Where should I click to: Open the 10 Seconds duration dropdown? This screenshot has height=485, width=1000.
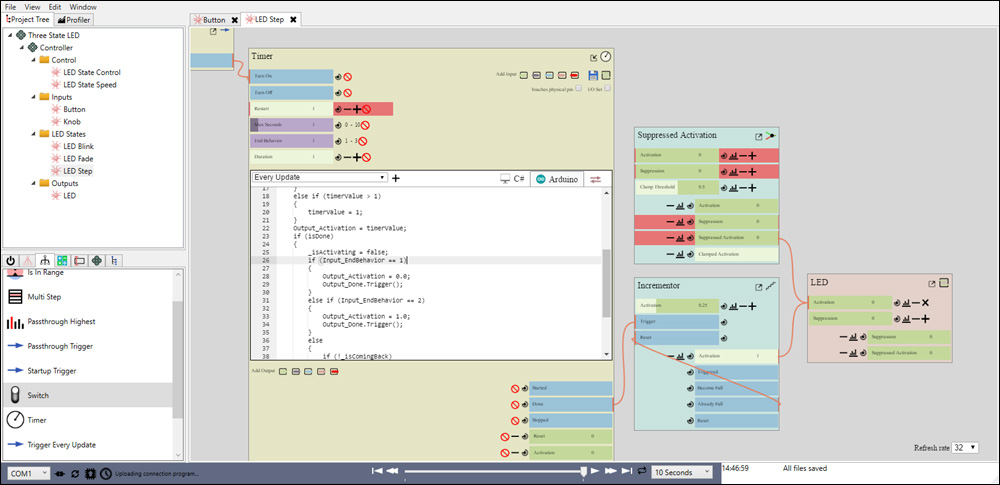coord(681,471)
